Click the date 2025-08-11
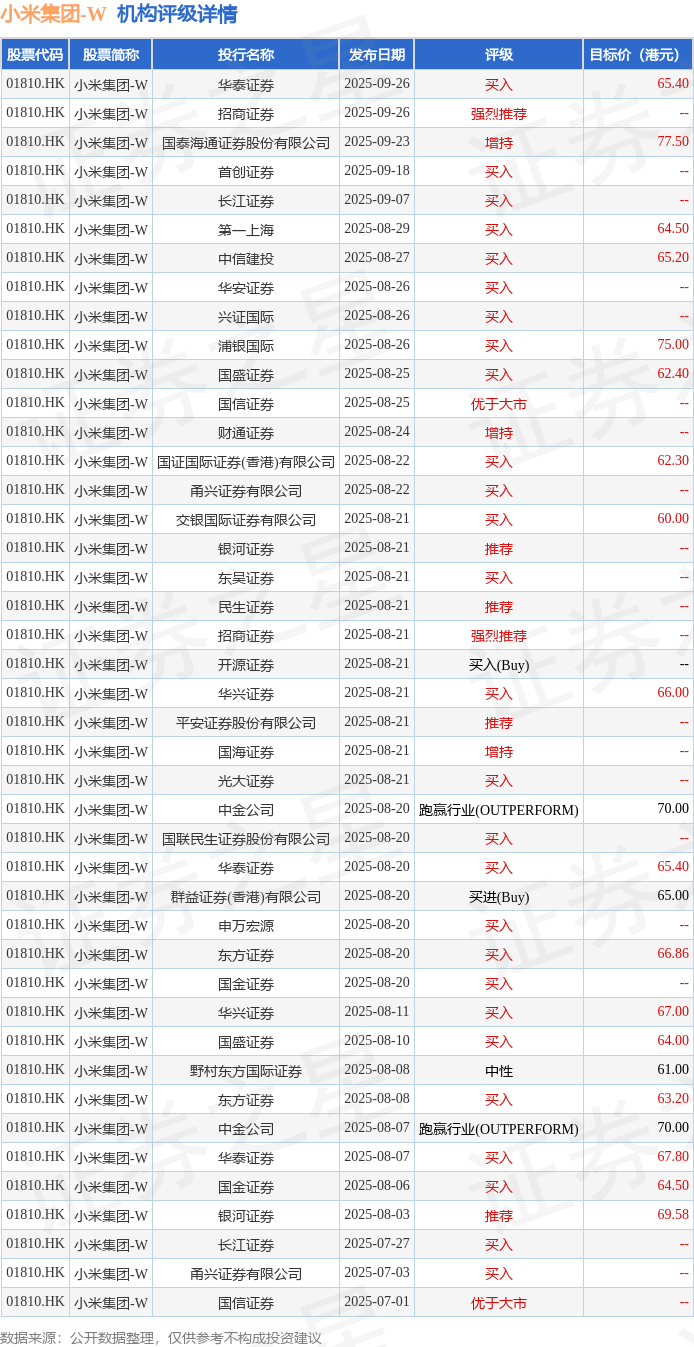This screenshot has height=1347, width=694. coord(377,1012)
